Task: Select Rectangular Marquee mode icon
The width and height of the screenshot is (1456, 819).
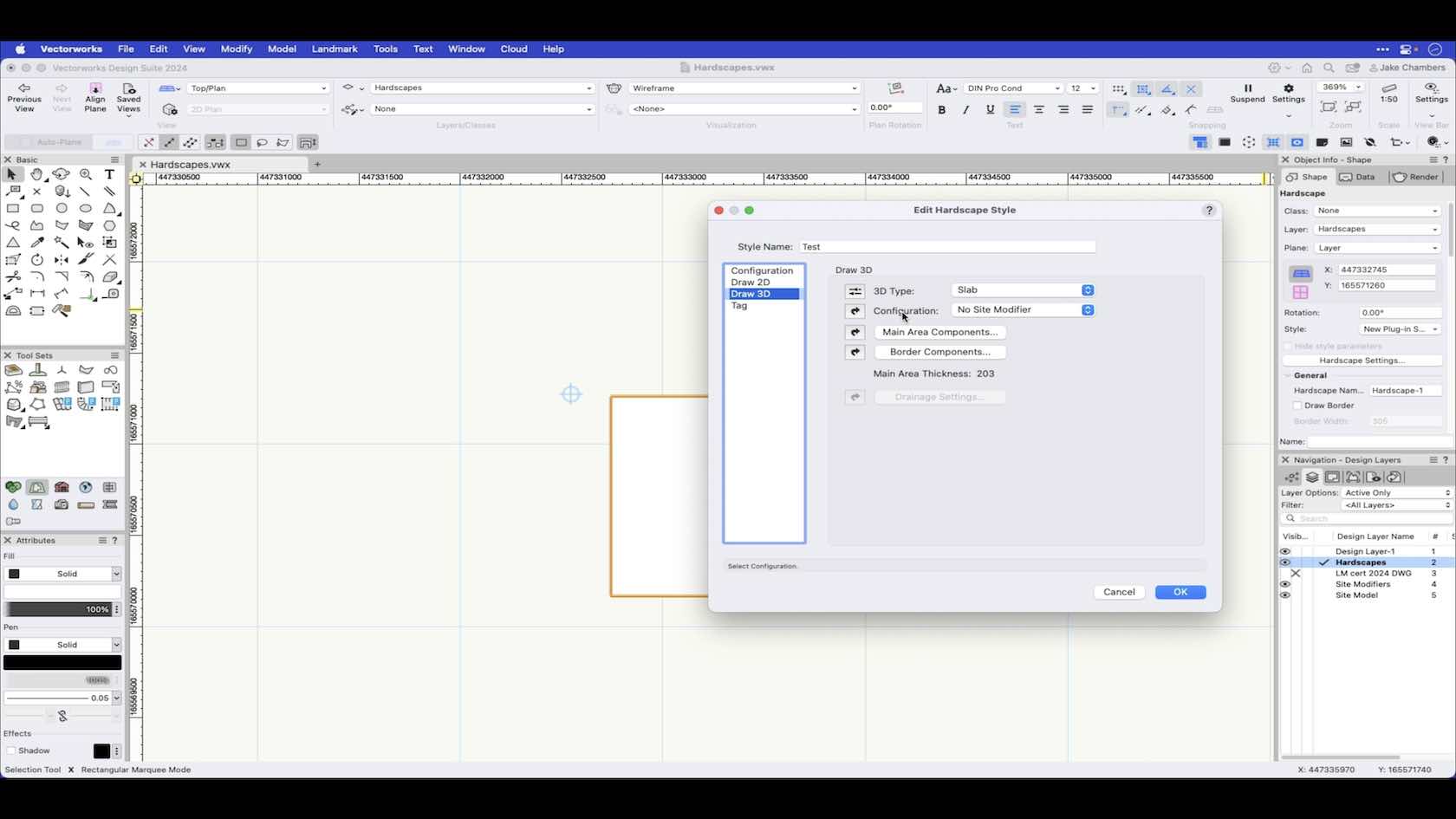Action: point(241,143)
